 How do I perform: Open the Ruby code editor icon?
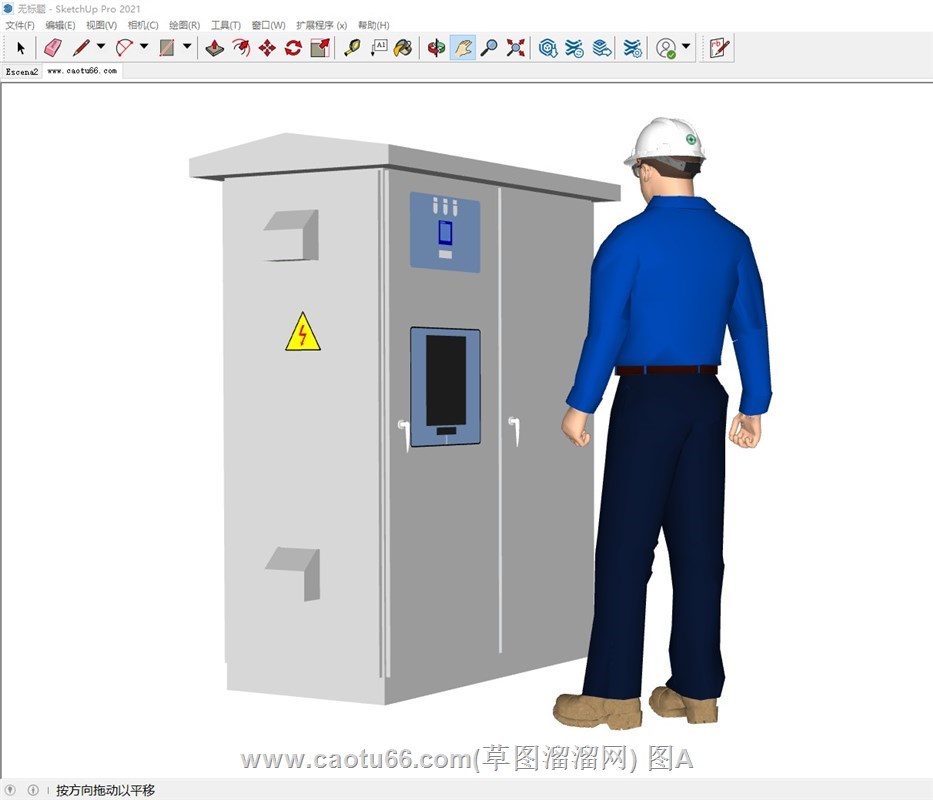pos(719,48)
